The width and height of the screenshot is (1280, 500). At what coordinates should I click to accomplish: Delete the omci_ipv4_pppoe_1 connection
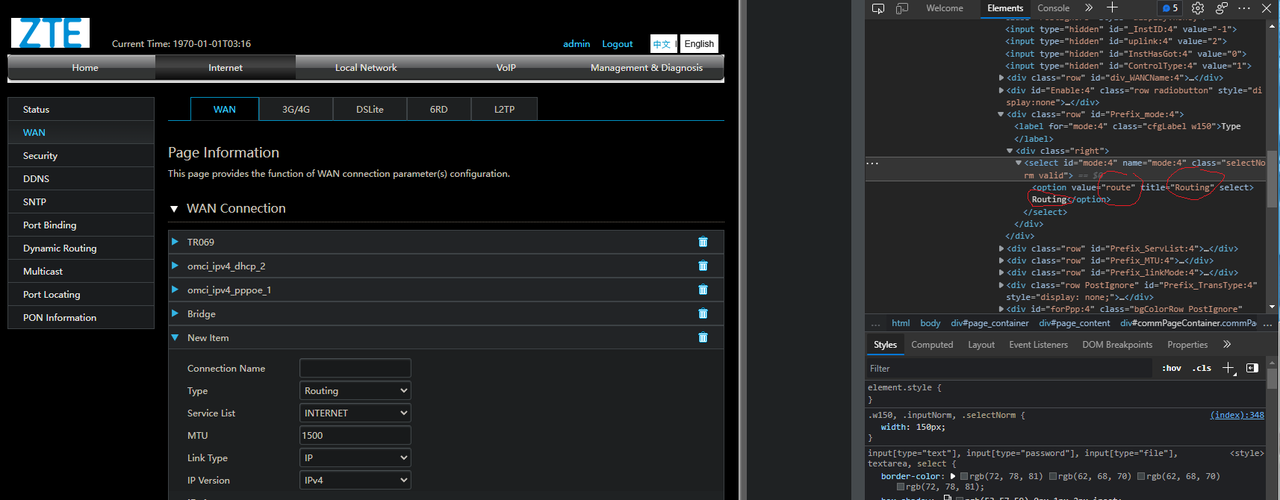tap(703, 290)
